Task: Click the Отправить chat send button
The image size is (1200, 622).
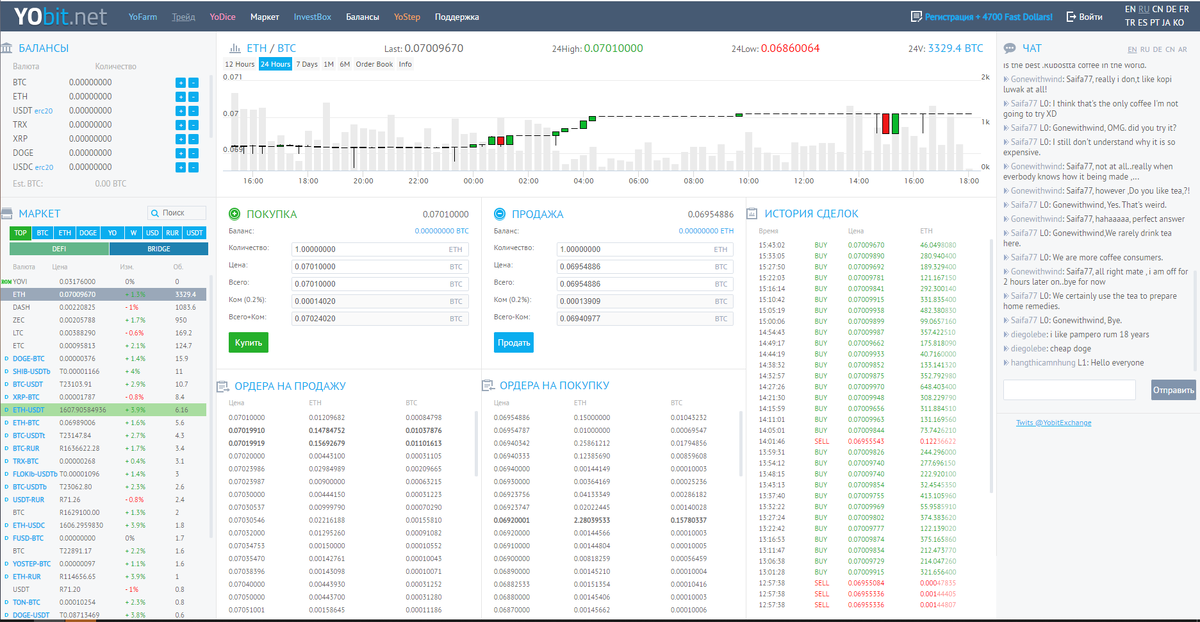Action: coord(1173,390)
